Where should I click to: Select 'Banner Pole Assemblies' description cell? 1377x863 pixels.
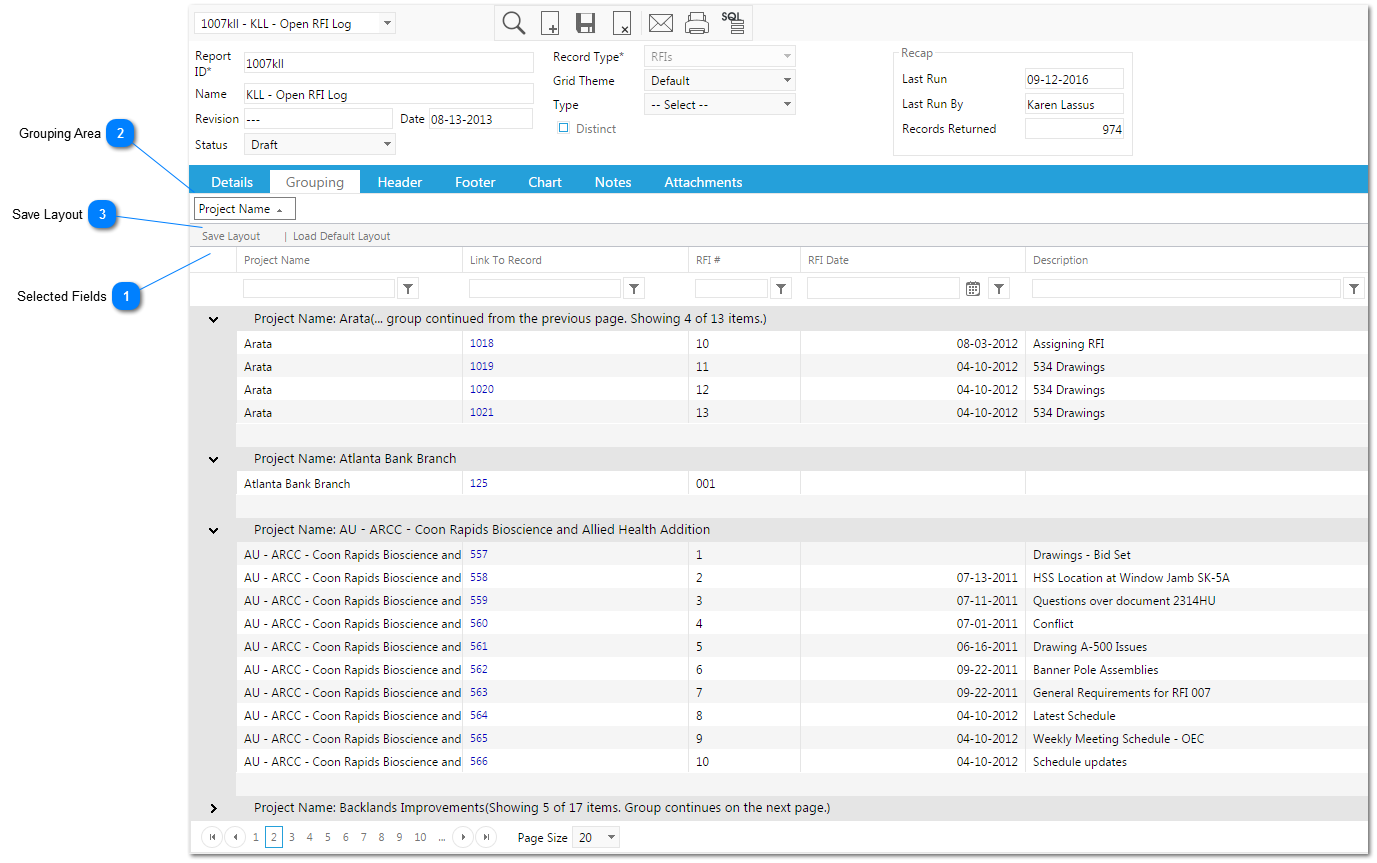tap(1196, 669)
